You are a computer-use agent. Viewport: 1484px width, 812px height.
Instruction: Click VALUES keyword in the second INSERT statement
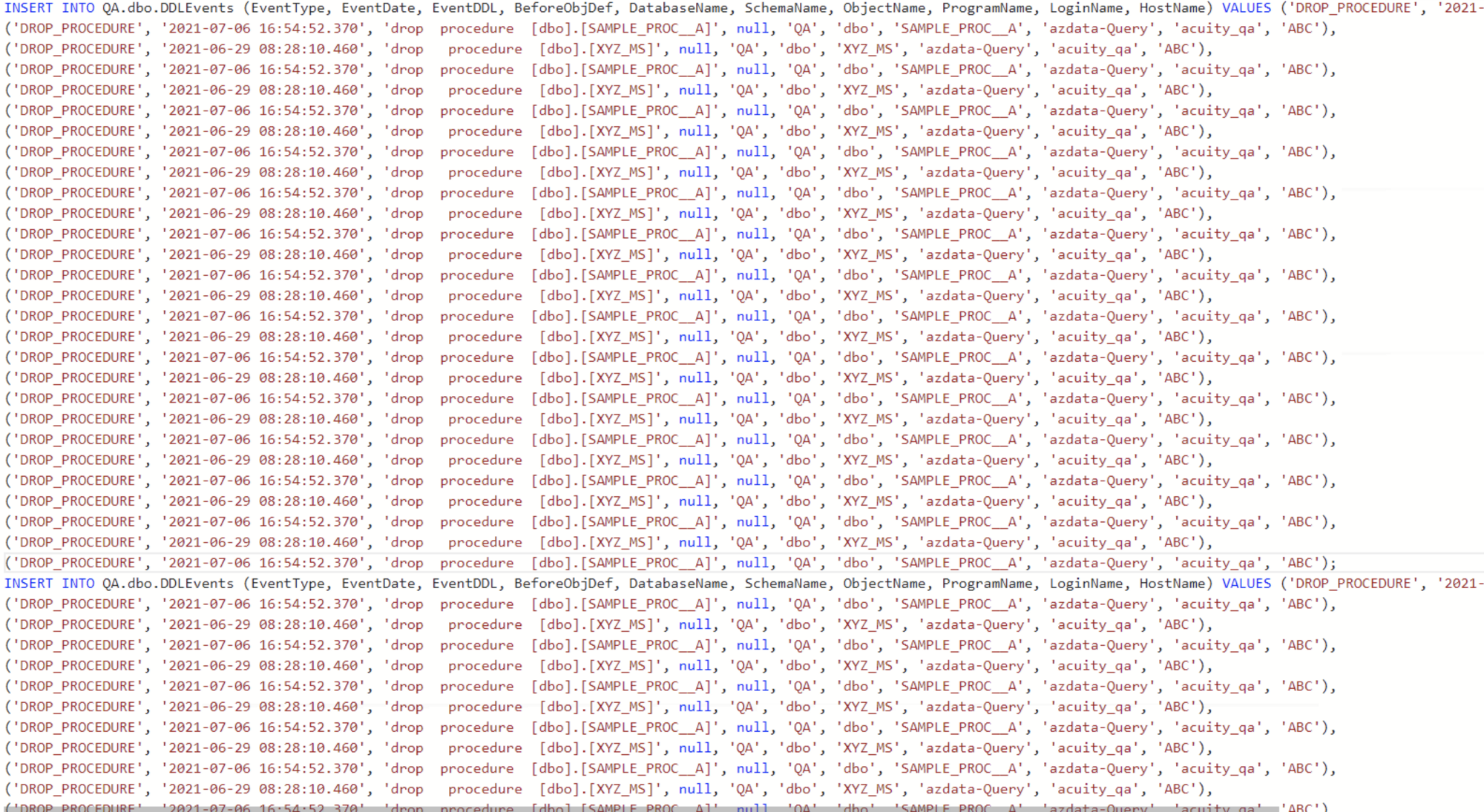pos(1247,584)
